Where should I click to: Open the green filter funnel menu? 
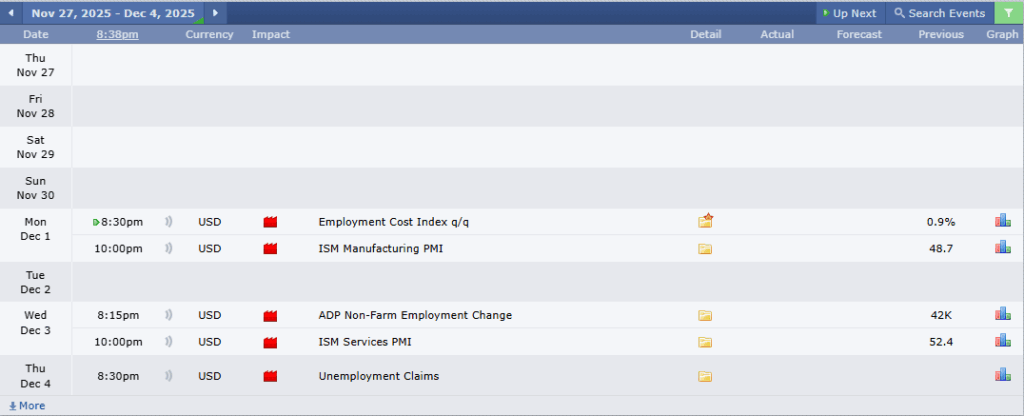1008,13
